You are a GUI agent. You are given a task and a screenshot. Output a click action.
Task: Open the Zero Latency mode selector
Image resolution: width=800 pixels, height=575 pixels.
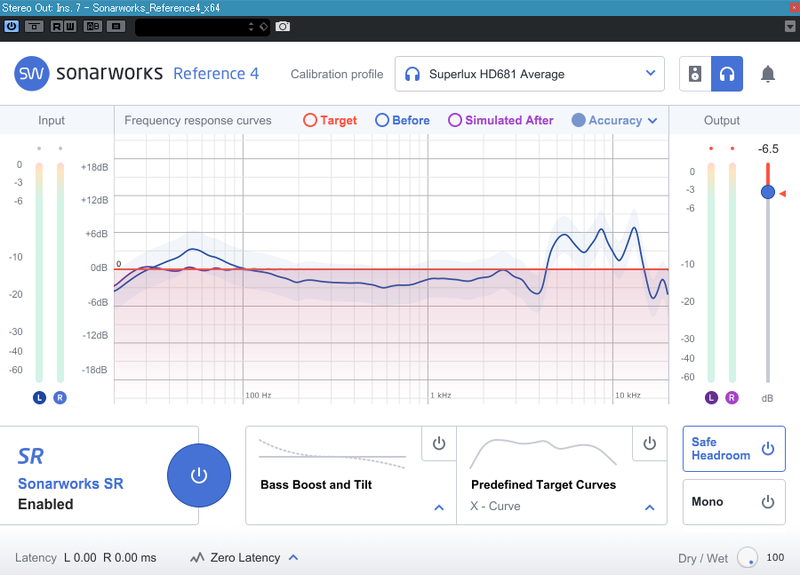[x=244, y=558]
